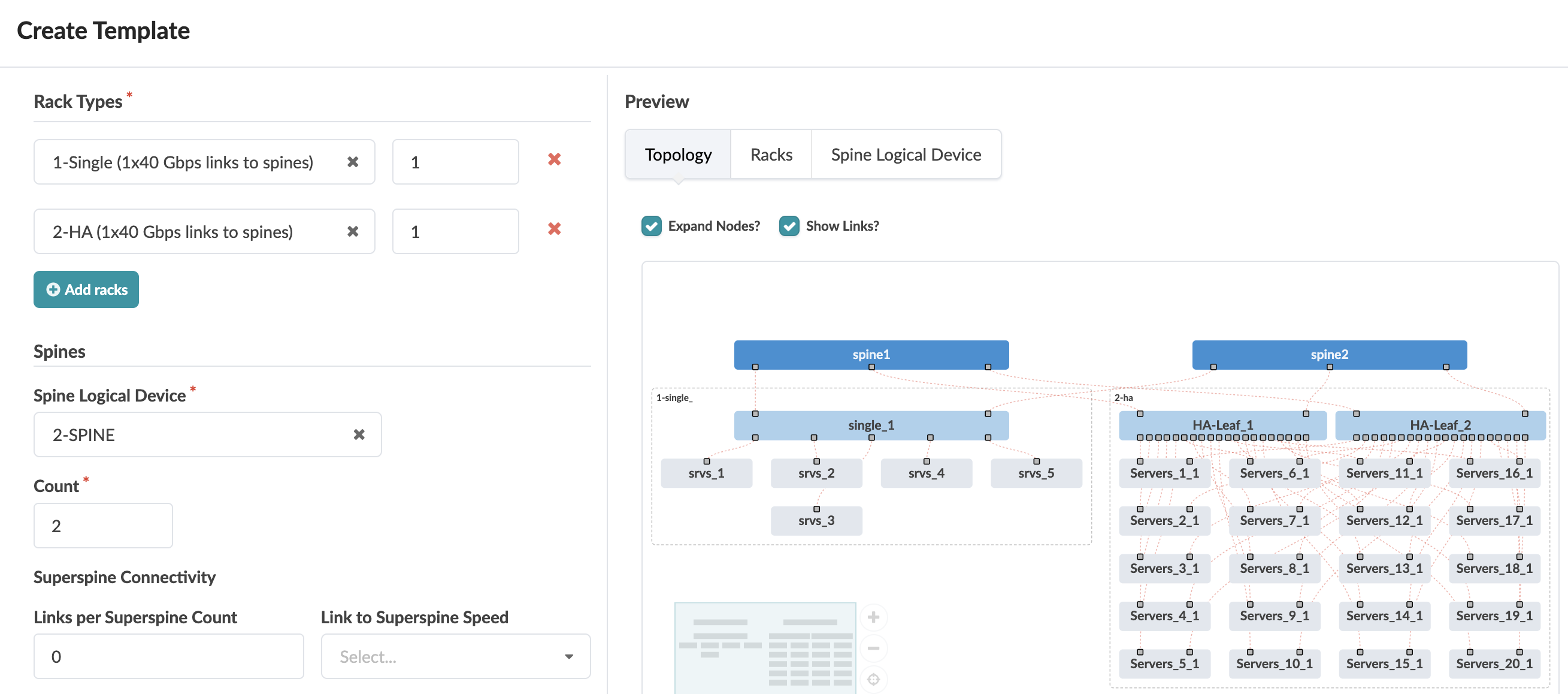The height and width of the screenshot is (694, 1568).
Task: Delete the 1-Single rack row
Action: [554, 159]
